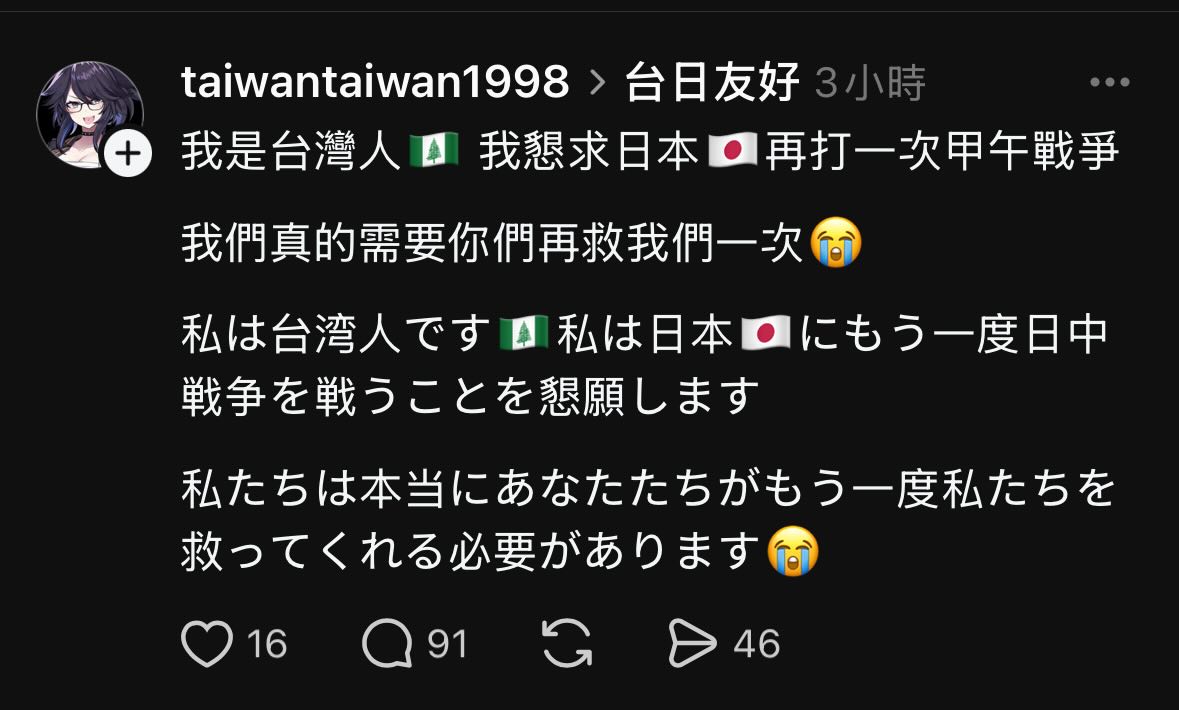Image resolution: width=1179 pixels, height=710 pixels.
Task: Tap the line 我們真的需要你們再救我們一次
Action: pyautogui.click(x=522, y=243)
